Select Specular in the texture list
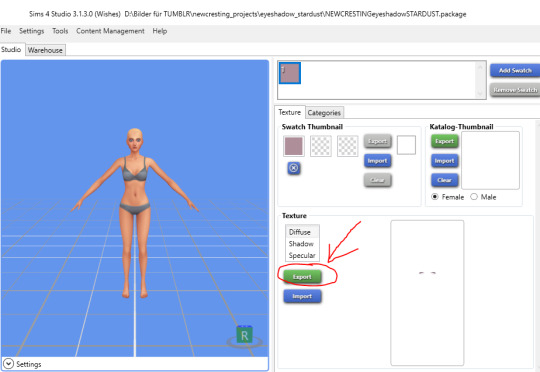The image size is (540, 372). pos(302,256)
